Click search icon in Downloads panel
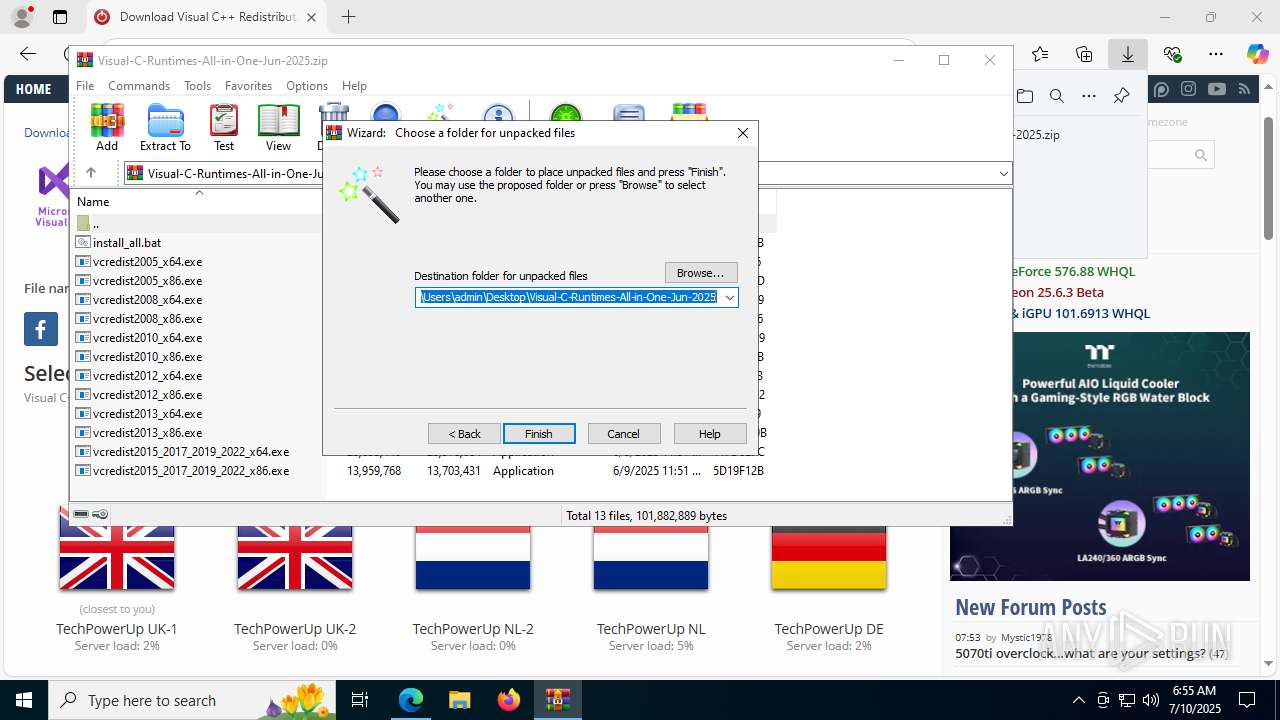Image resolution: width=1280 pixels, height=720 pixels. 1057,96
